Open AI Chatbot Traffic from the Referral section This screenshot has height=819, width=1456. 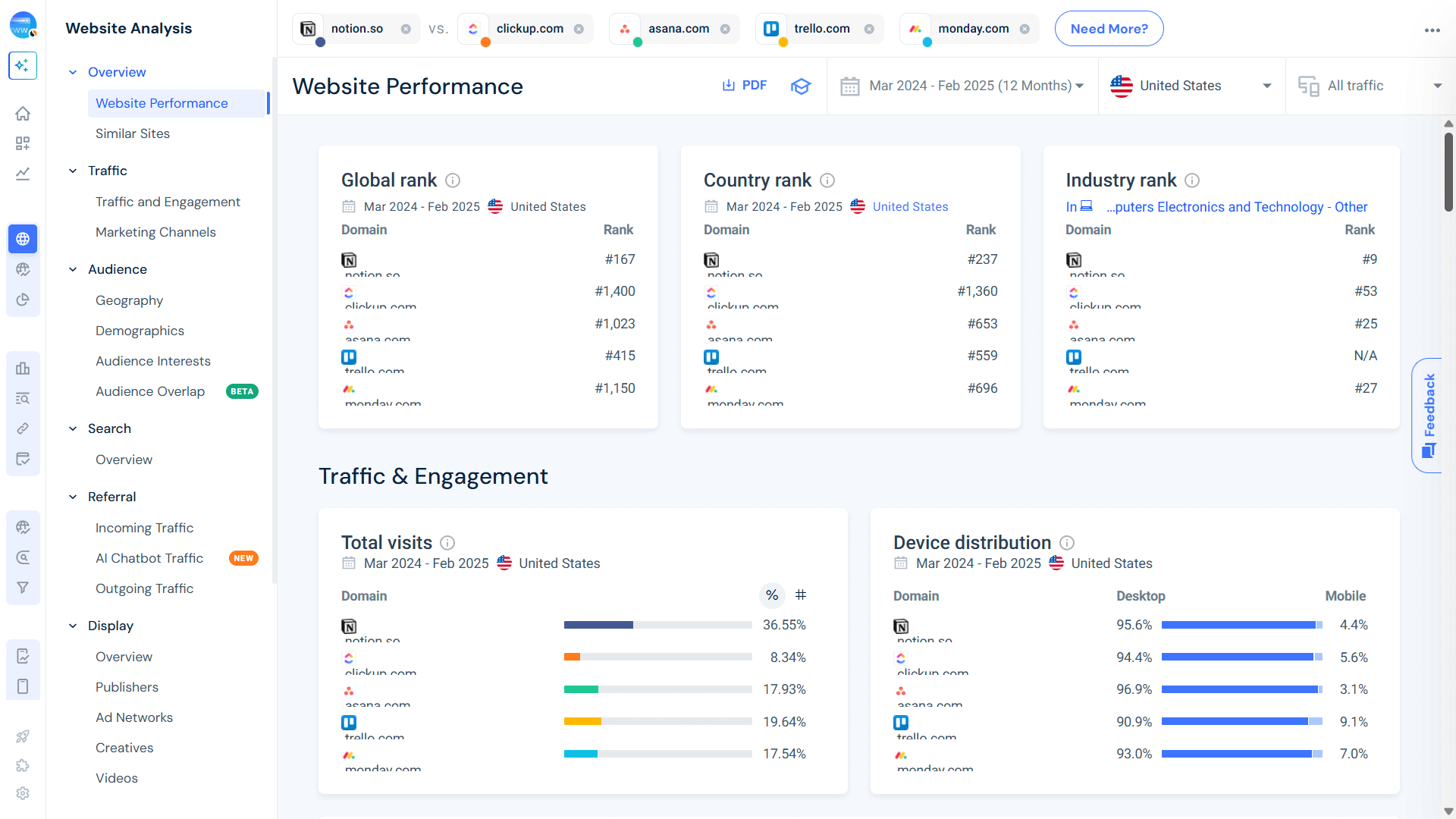[x=149, y=557]
